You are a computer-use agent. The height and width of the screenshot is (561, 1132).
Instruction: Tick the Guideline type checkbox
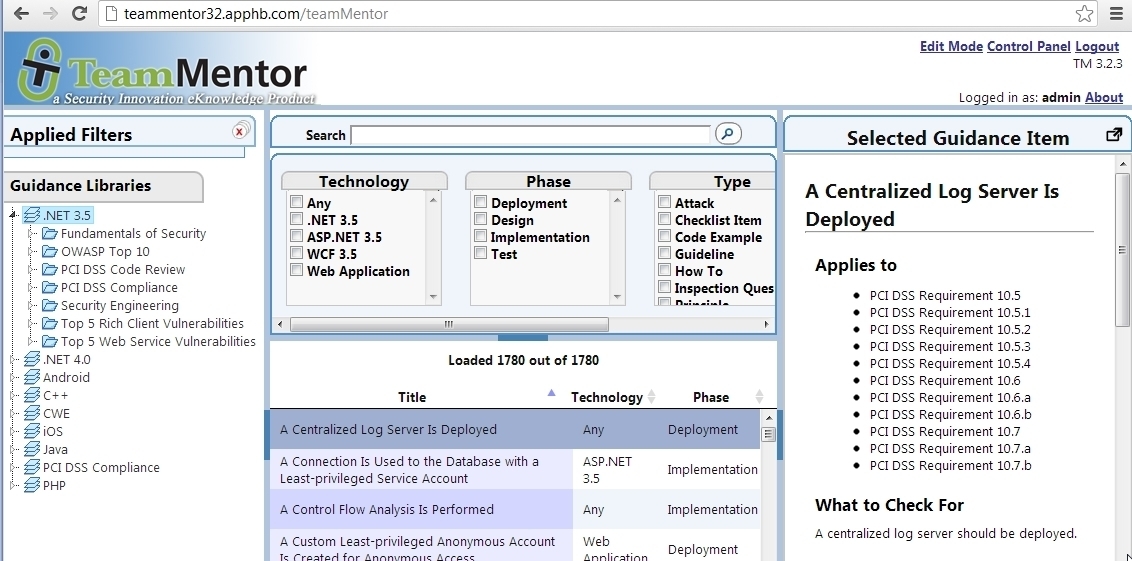pyautogui.click(x=664, y=254)
